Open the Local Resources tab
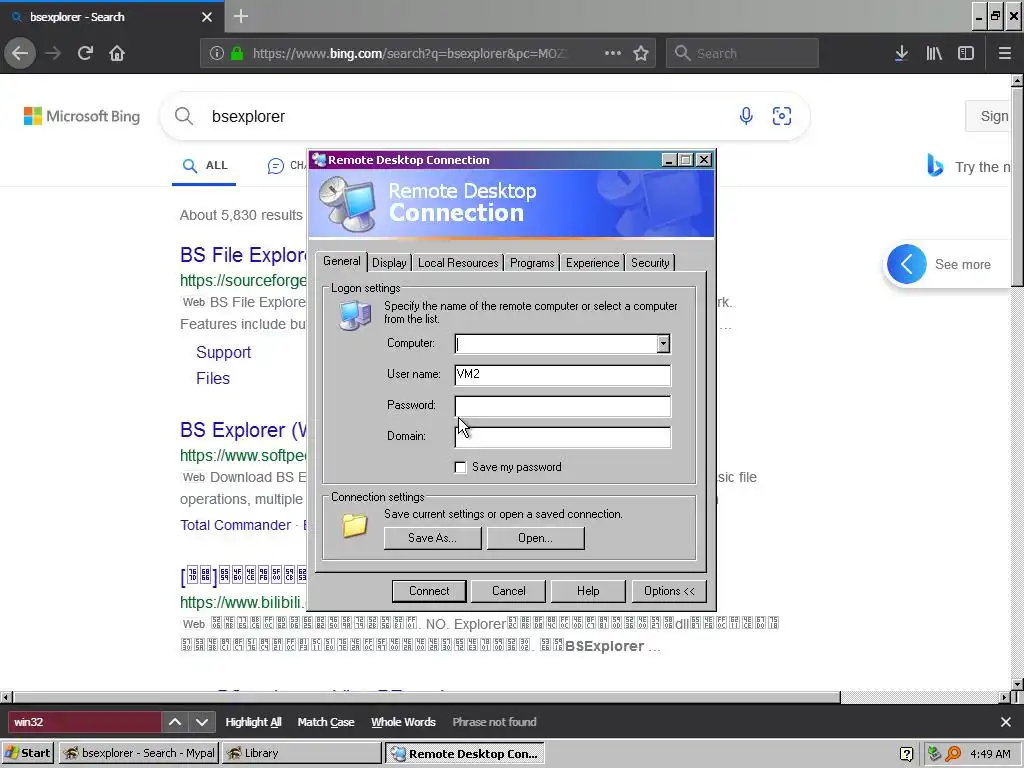This screenshot has width=1024, height=768. pos(458,263)
